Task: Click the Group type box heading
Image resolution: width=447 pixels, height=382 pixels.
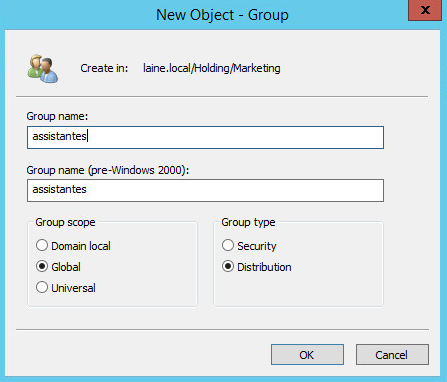Action: tap(248, 222)
